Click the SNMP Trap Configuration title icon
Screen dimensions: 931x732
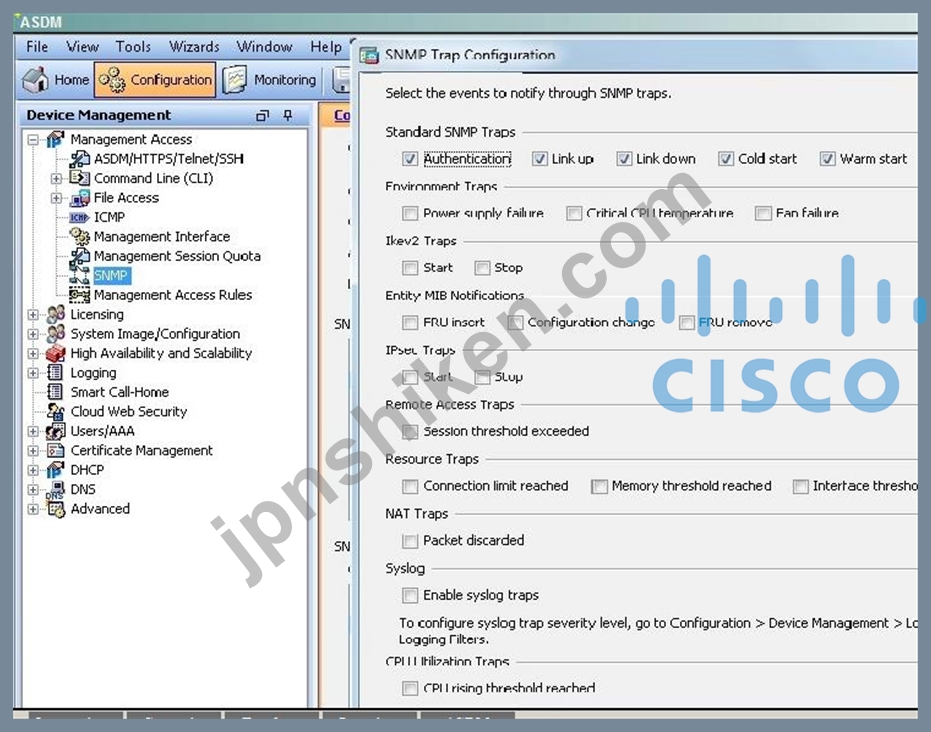[x=369, y=56]
